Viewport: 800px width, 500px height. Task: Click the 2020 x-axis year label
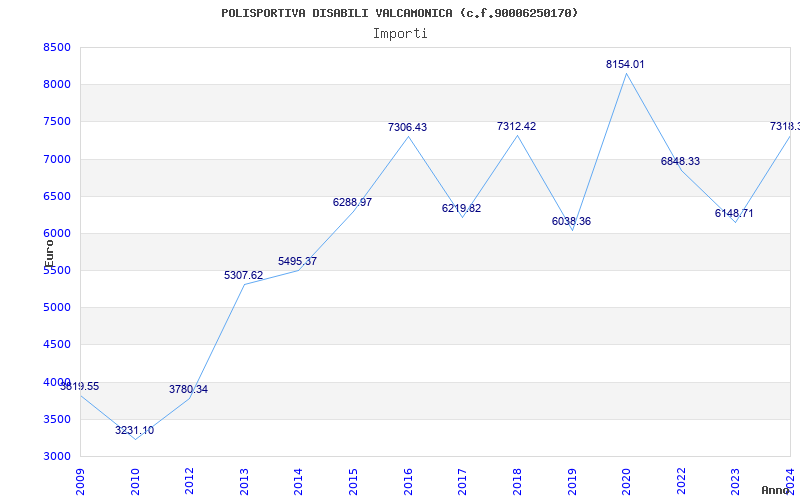point(626,481)
